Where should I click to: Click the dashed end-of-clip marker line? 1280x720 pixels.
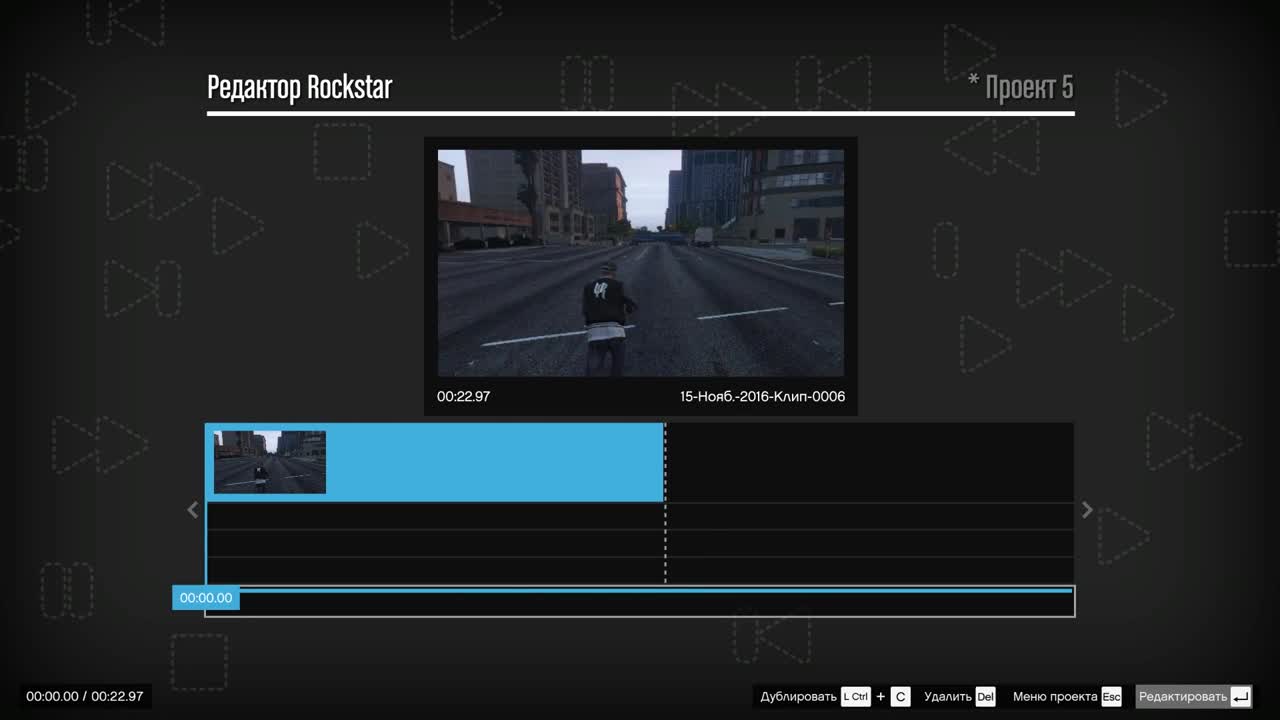665,540
